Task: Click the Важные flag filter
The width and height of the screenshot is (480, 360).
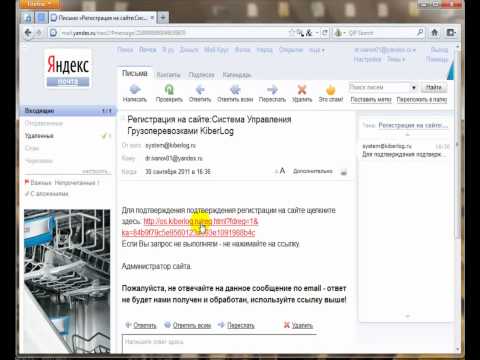Action: point(38,183)
